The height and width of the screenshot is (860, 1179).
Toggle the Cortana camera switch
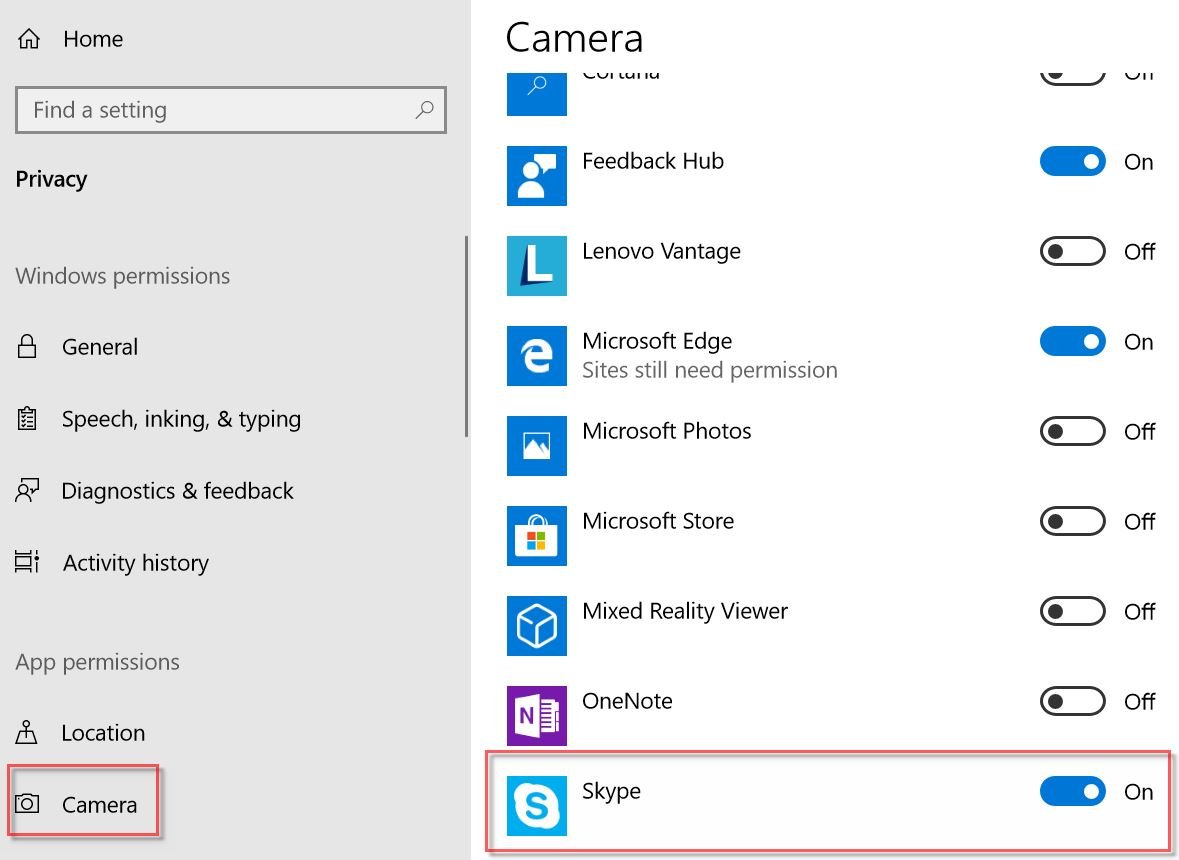[x=1072, y=78]
